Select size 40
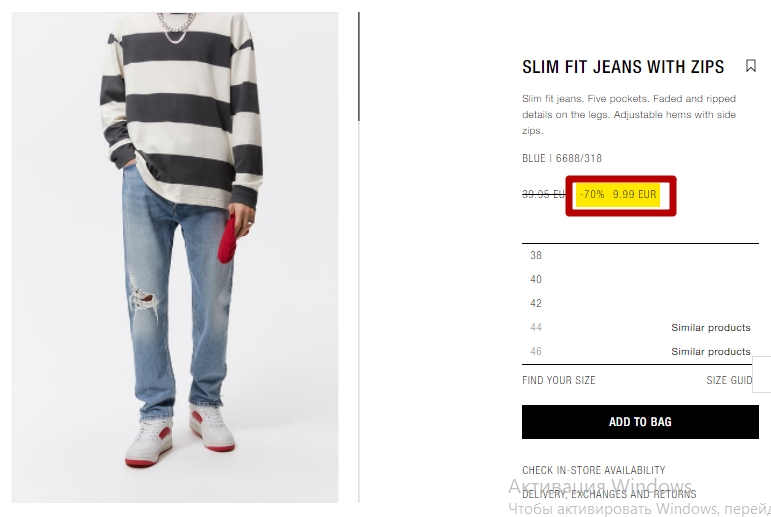Viewport: 771px width, 517px height. (x=640, y=279)
